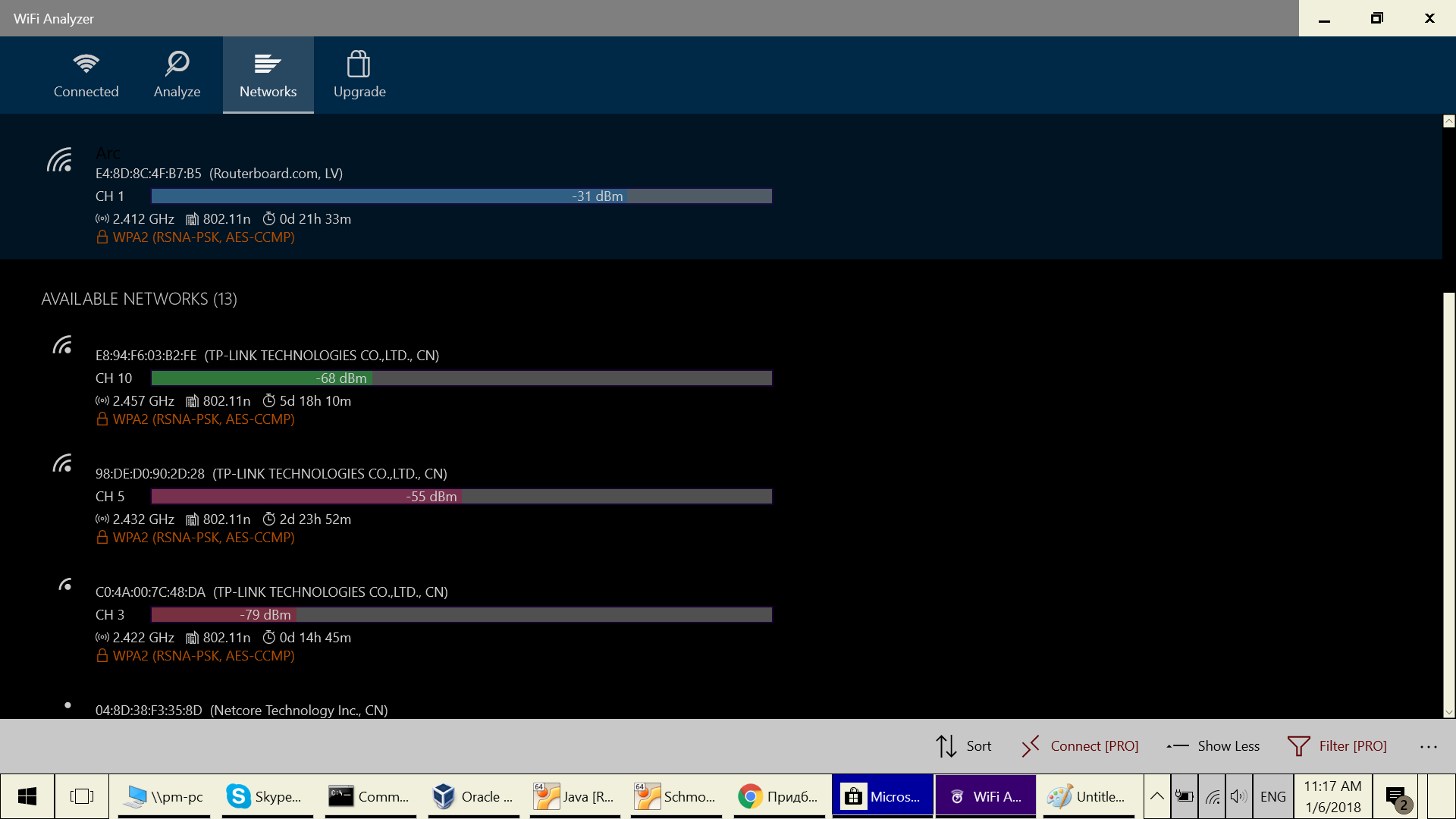Open the more options ellipsis menu

[x=1429, y=747]
